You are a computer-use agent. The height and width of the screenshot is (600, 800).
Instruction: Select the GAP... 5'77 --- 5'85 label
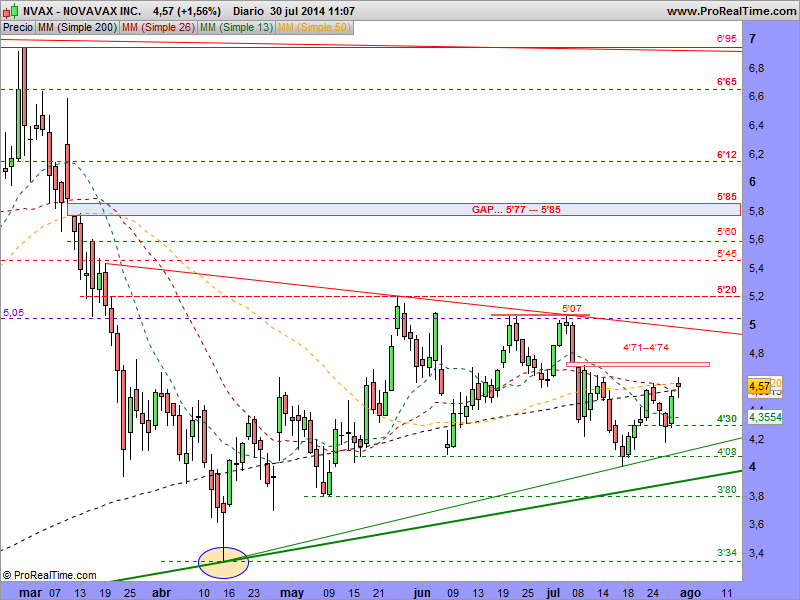516,210
